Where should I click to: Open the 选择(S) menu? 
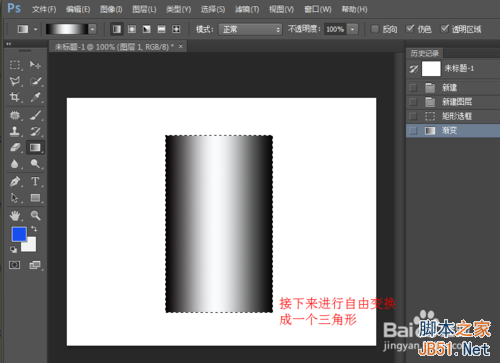pyautogui.click(x=213, y=9)
